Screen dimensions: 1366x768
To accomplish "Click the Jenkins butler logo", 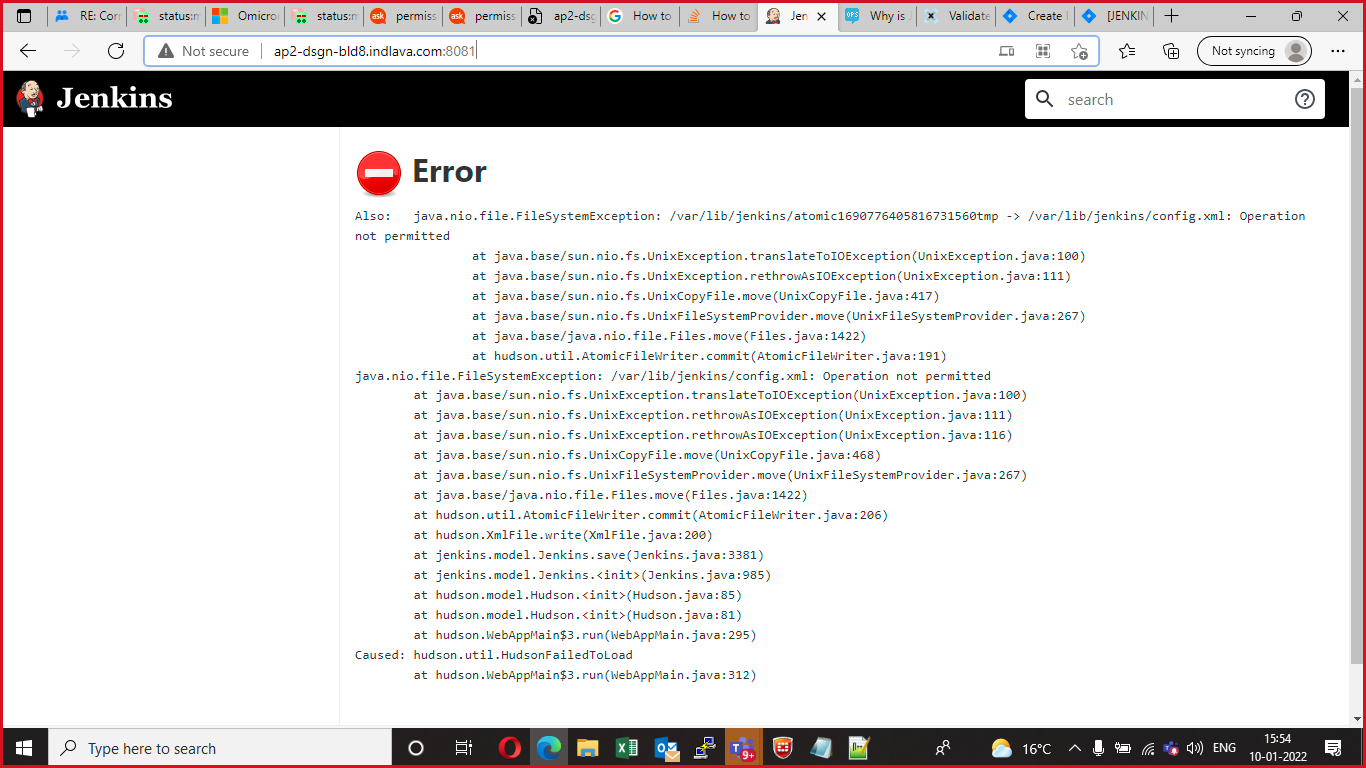I will pos(31,98).
